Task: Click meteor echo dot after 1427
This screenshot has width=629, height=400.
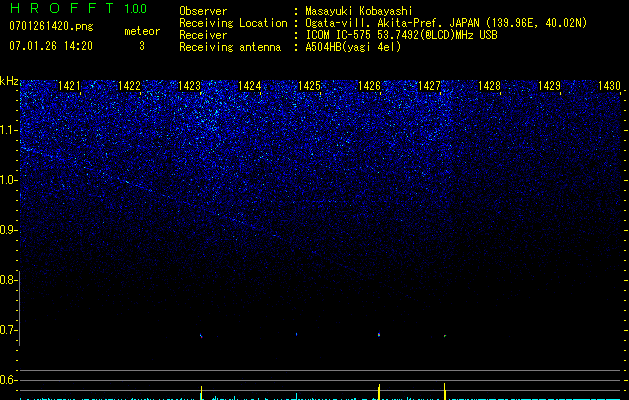Action: coord(445,336)
